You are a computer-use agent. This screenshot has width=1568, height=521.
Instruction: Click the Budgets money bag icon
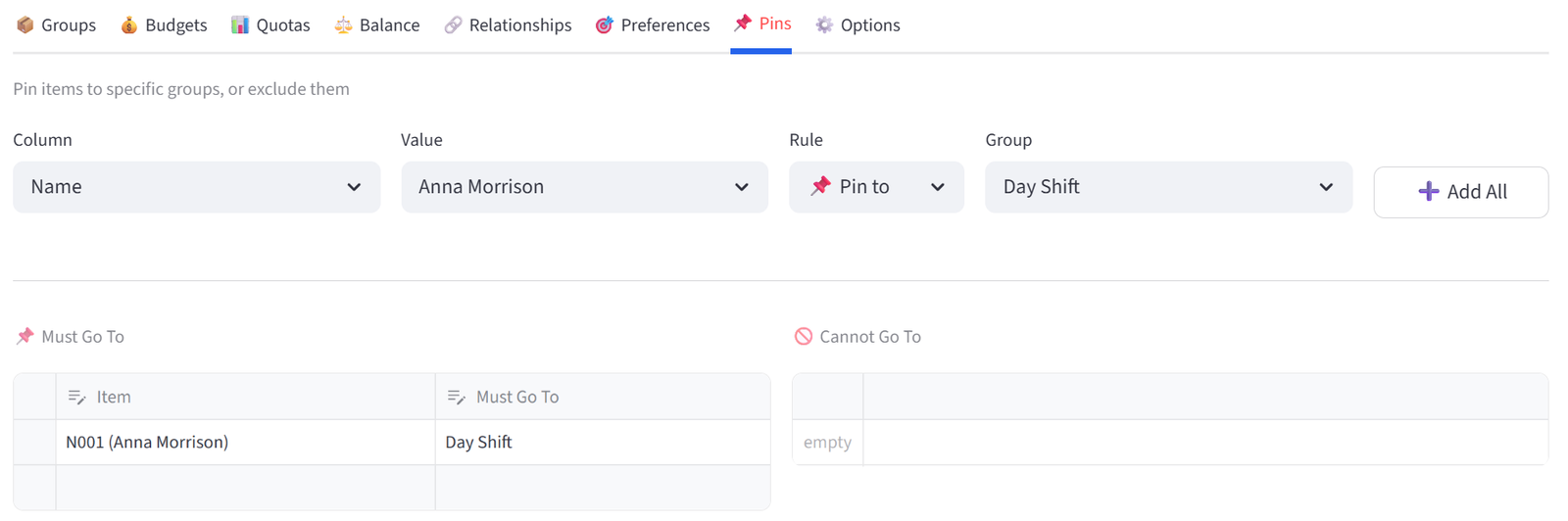coord(129,24)
